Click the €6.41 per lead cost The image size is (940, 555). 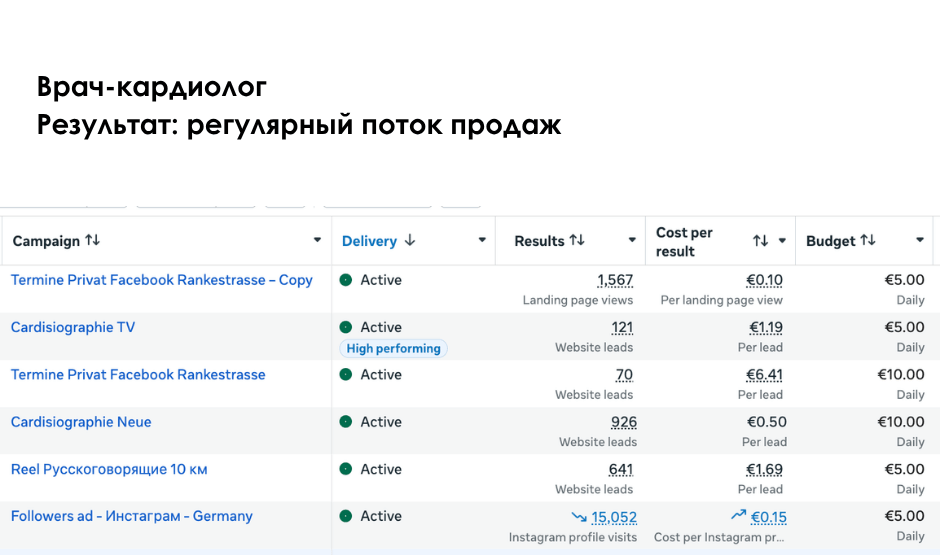click(x=764, y=375)
